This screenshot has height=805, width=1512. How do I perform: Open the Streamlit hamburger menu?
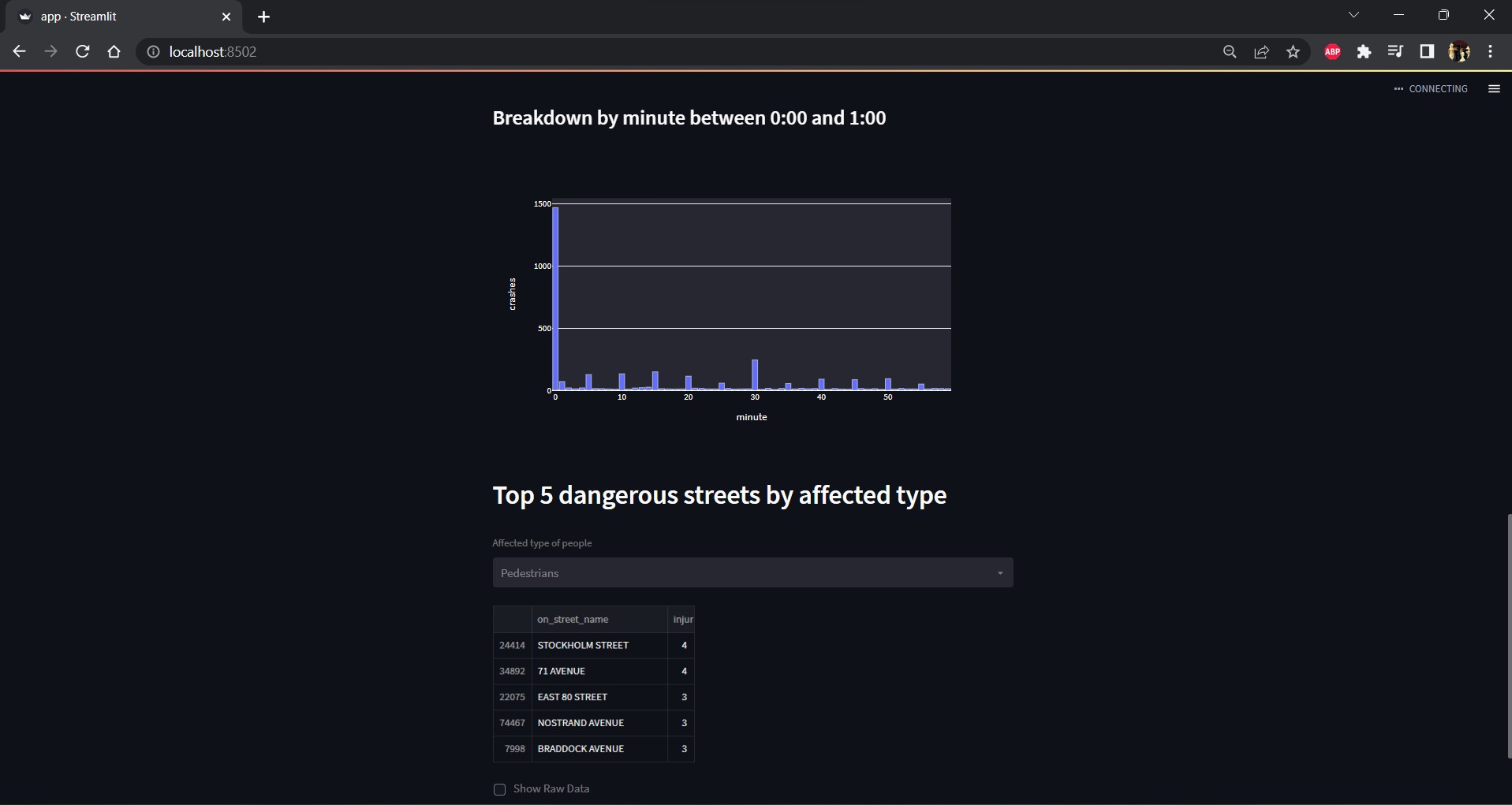coord(1494,89)
